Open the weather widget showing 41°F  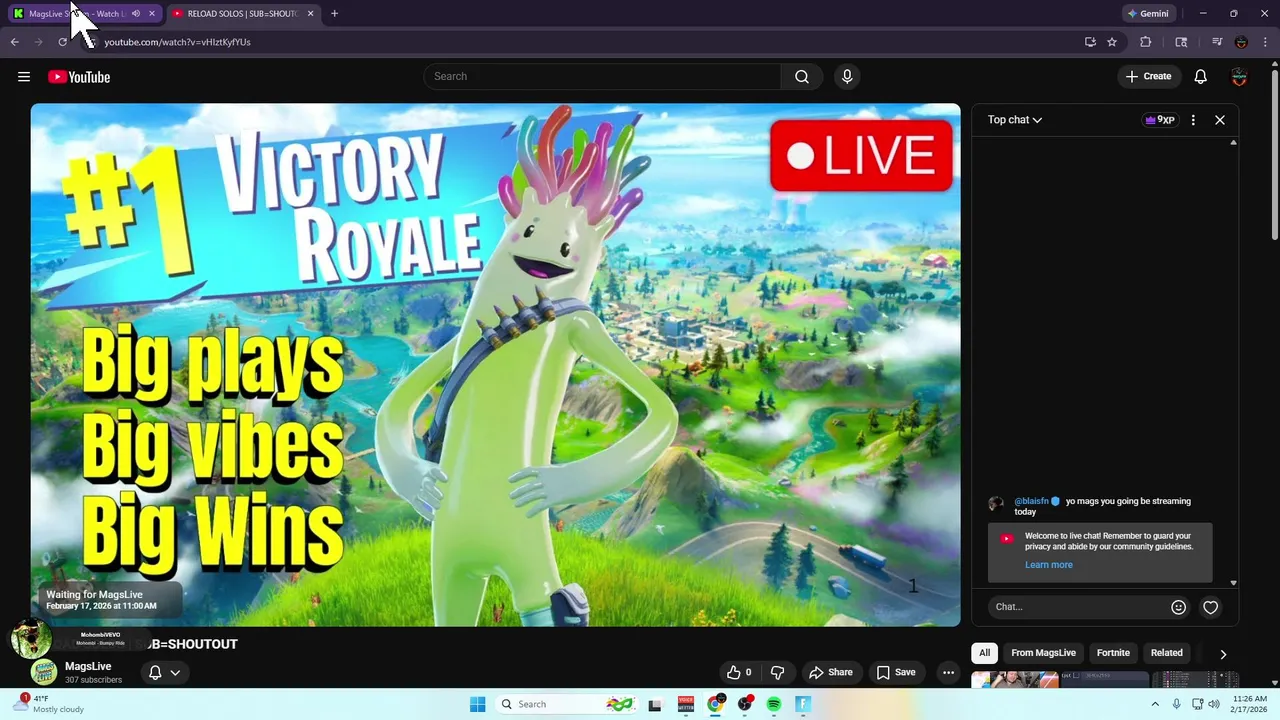tap(48, 704)
